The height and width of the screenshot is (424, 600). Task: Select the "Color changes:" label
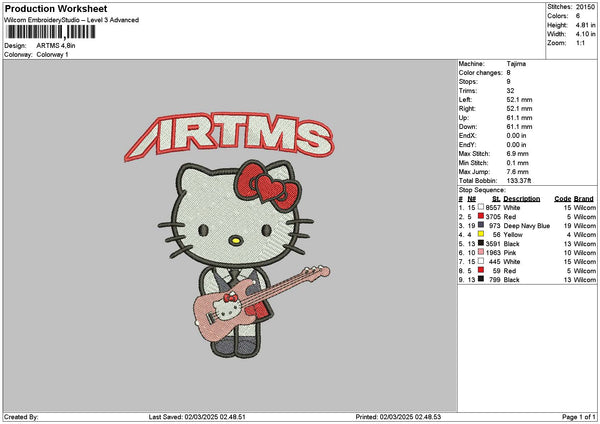481,73
